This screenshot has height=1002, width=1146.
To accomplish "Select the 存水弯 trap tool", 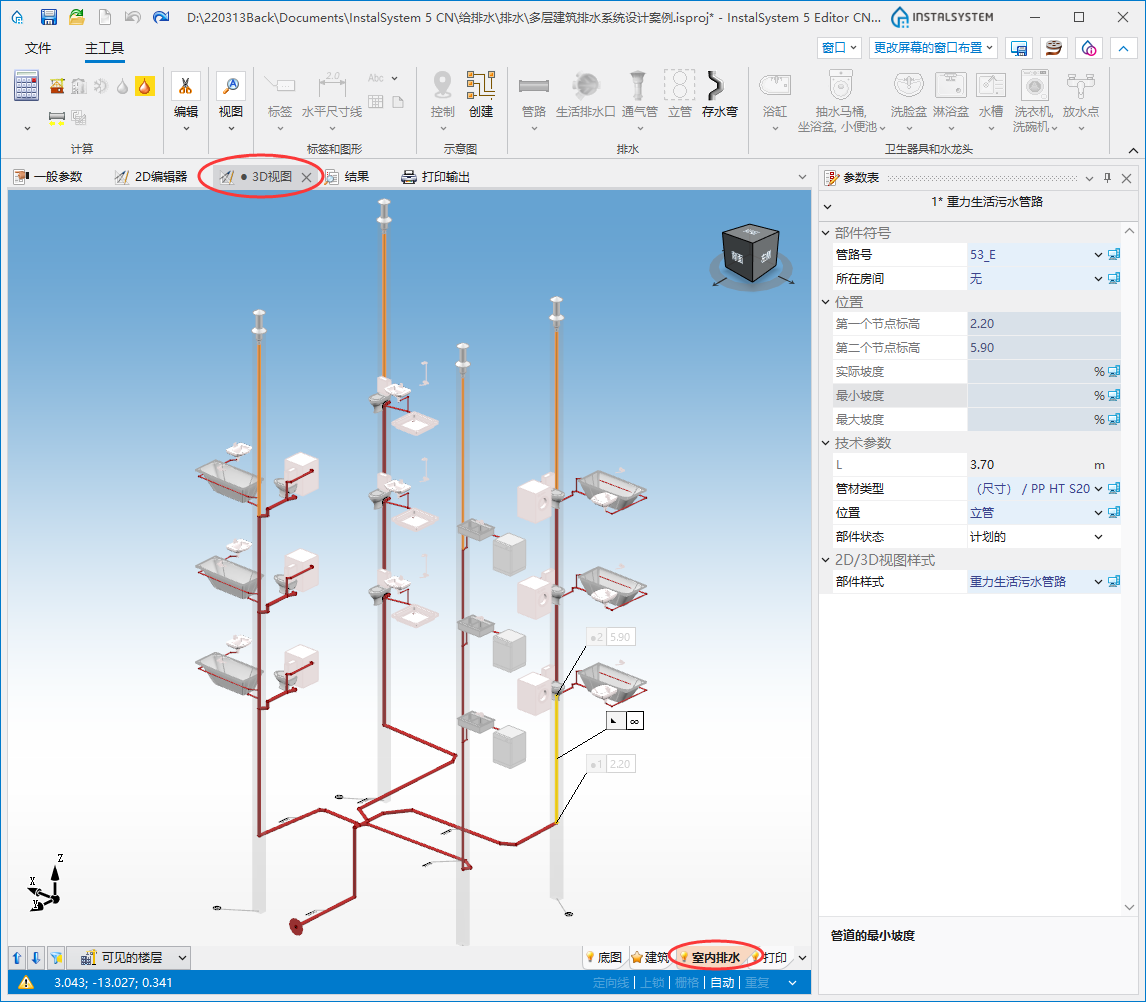I will point(719,95).
